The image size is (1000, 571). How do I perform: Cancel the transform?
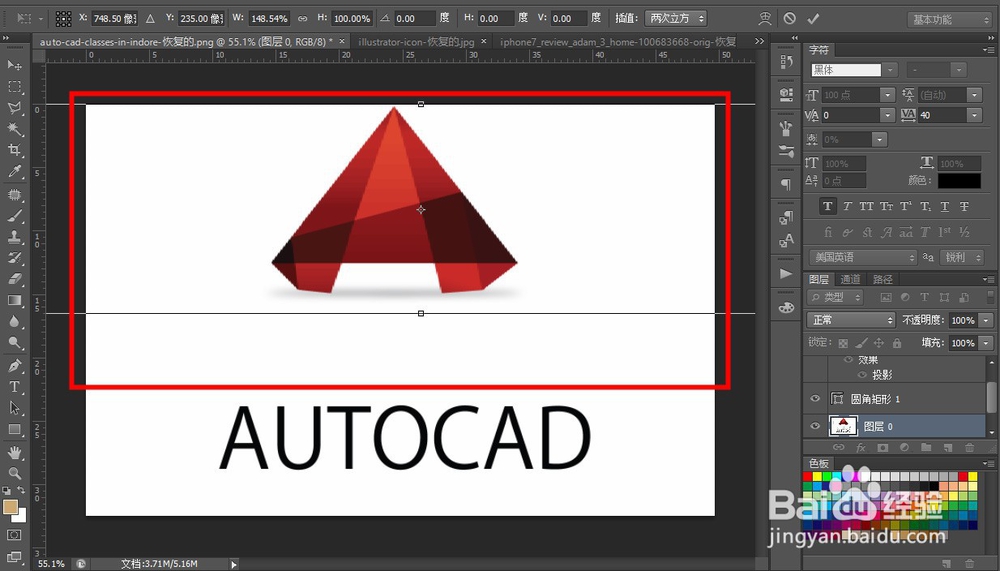click(790, 19)
